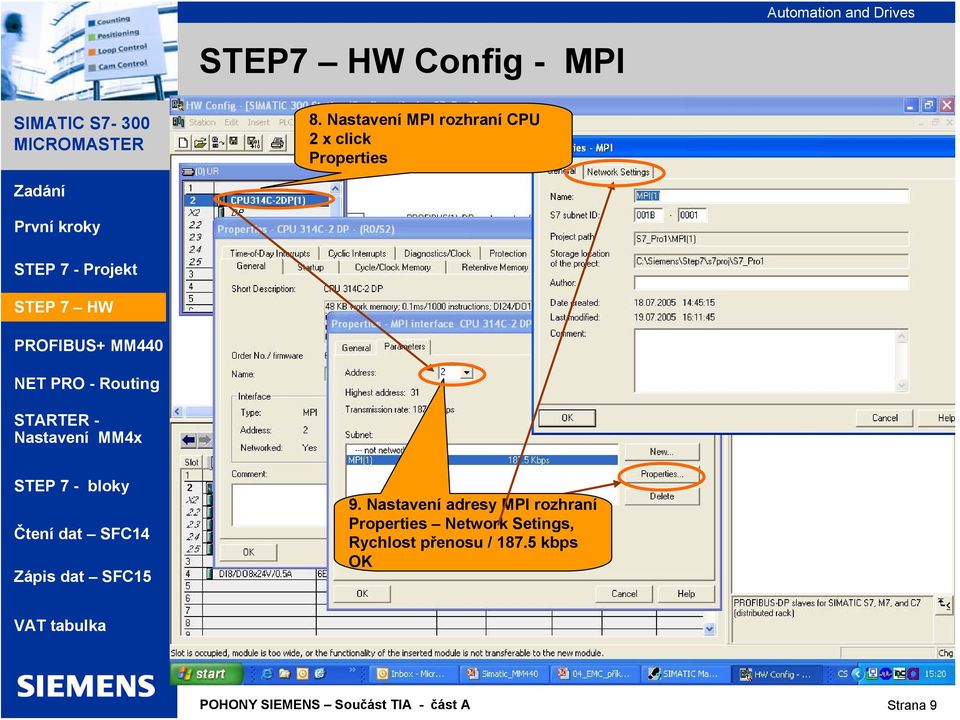Click the HW Config taskbar button
Screen dimensions: 960x720
pyautogui.click(x=776, y=674)
